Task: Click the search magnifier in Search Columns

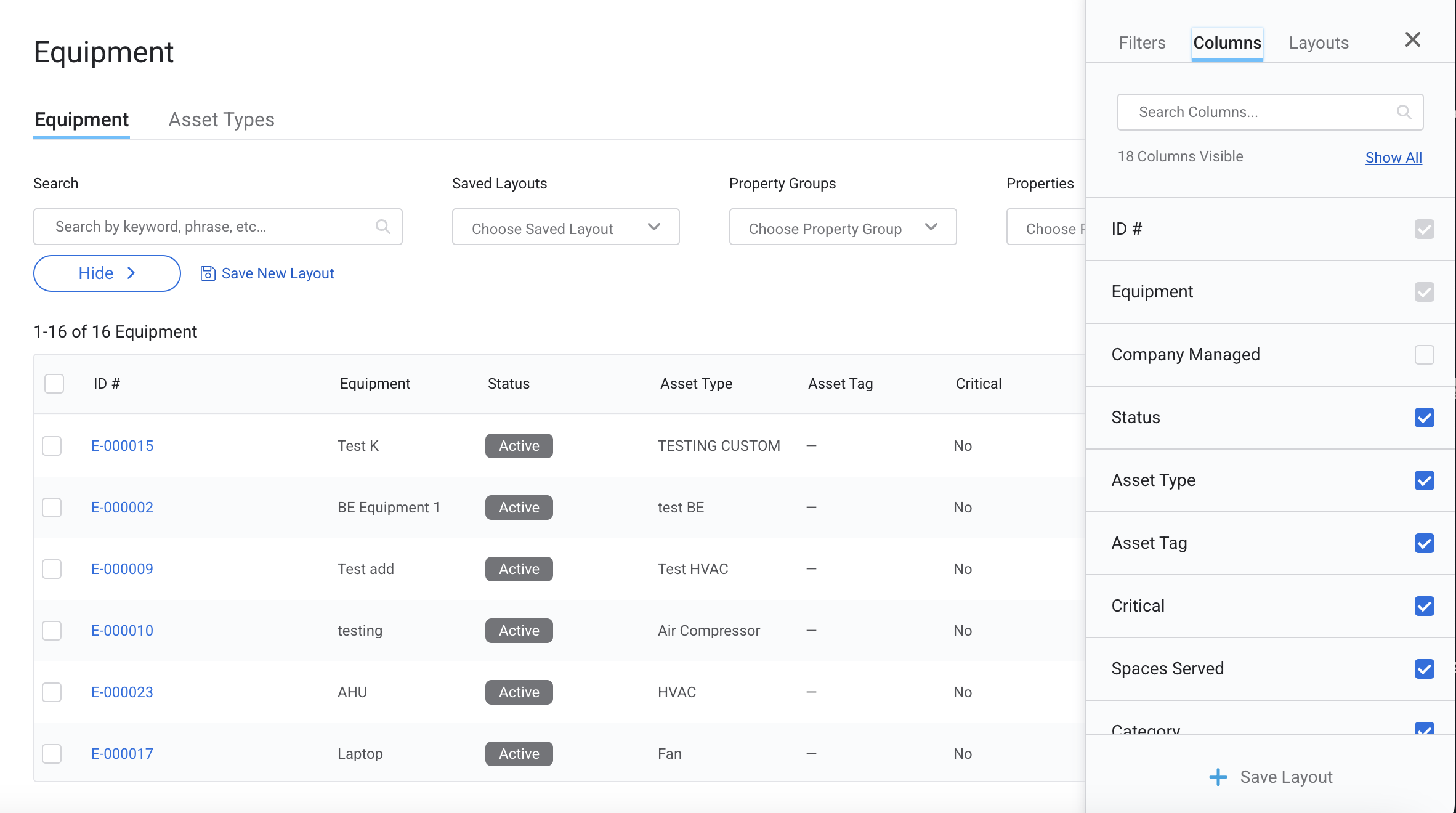Action: [x=1404, y=112]
